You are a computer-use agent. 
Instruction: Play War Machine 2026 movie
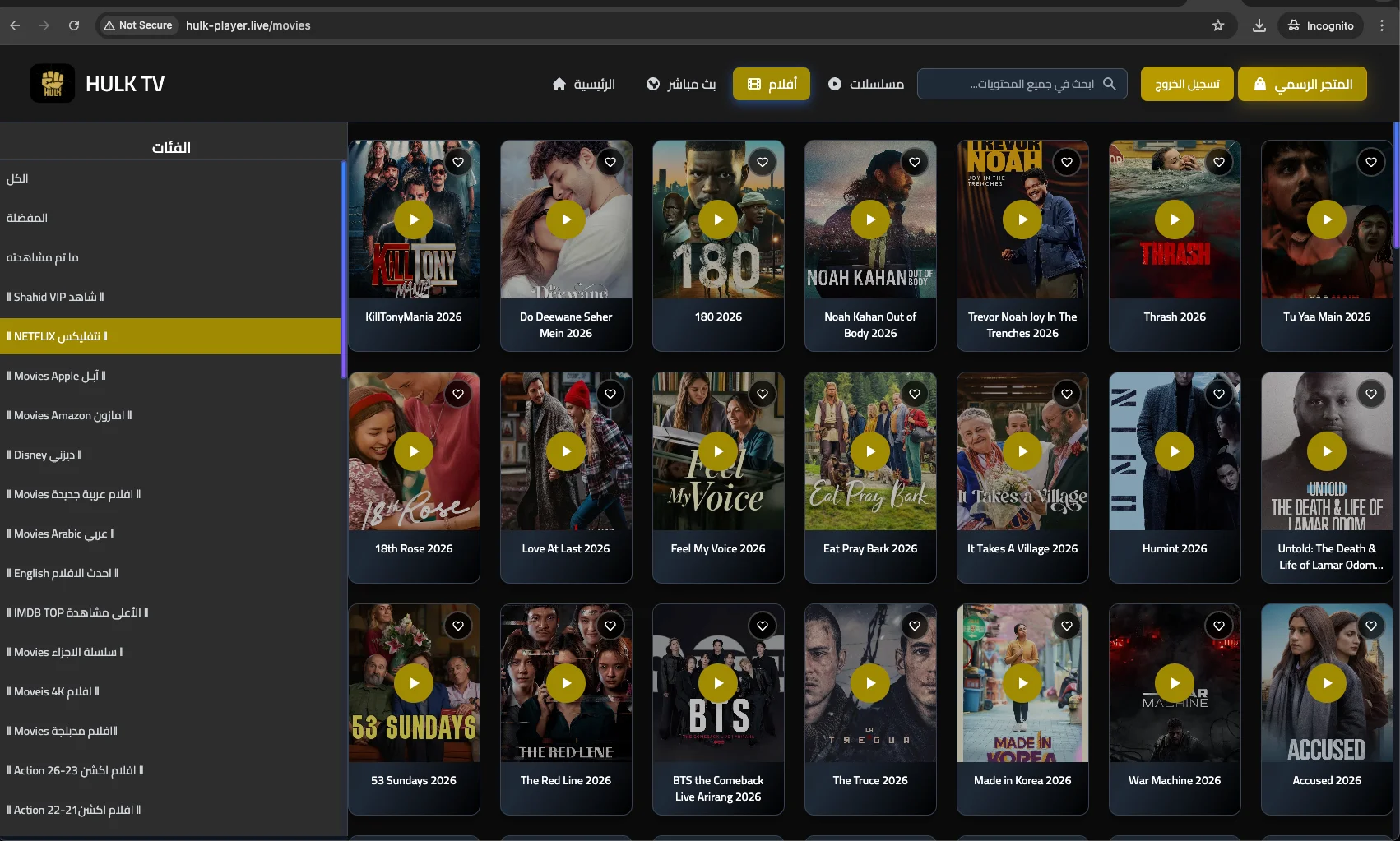coord(1175,683)
